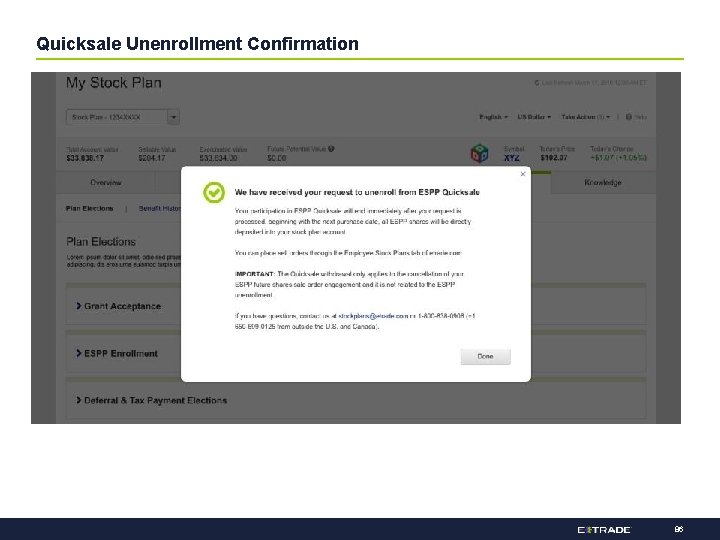The width and height of the screenshot is (720, 540).
Task: Click the Future Potential Value info icon
Action: click(331, 149)
